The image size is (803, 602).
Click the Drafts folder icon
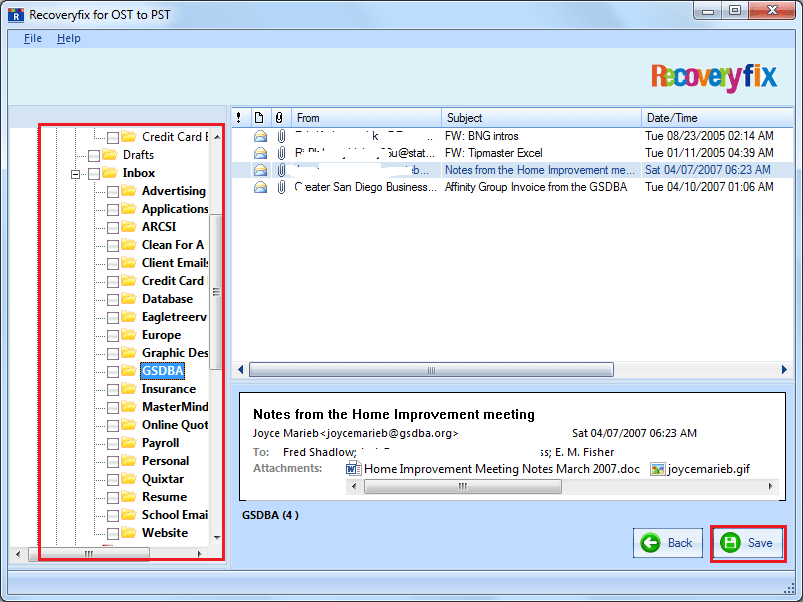110,155
